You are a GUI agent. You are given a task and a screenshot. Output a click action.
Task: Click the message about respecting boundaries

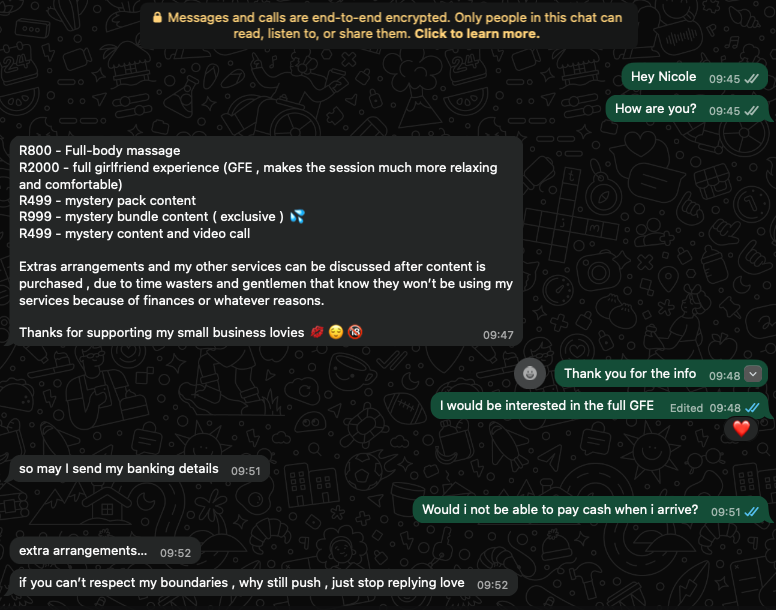point(241,583)
